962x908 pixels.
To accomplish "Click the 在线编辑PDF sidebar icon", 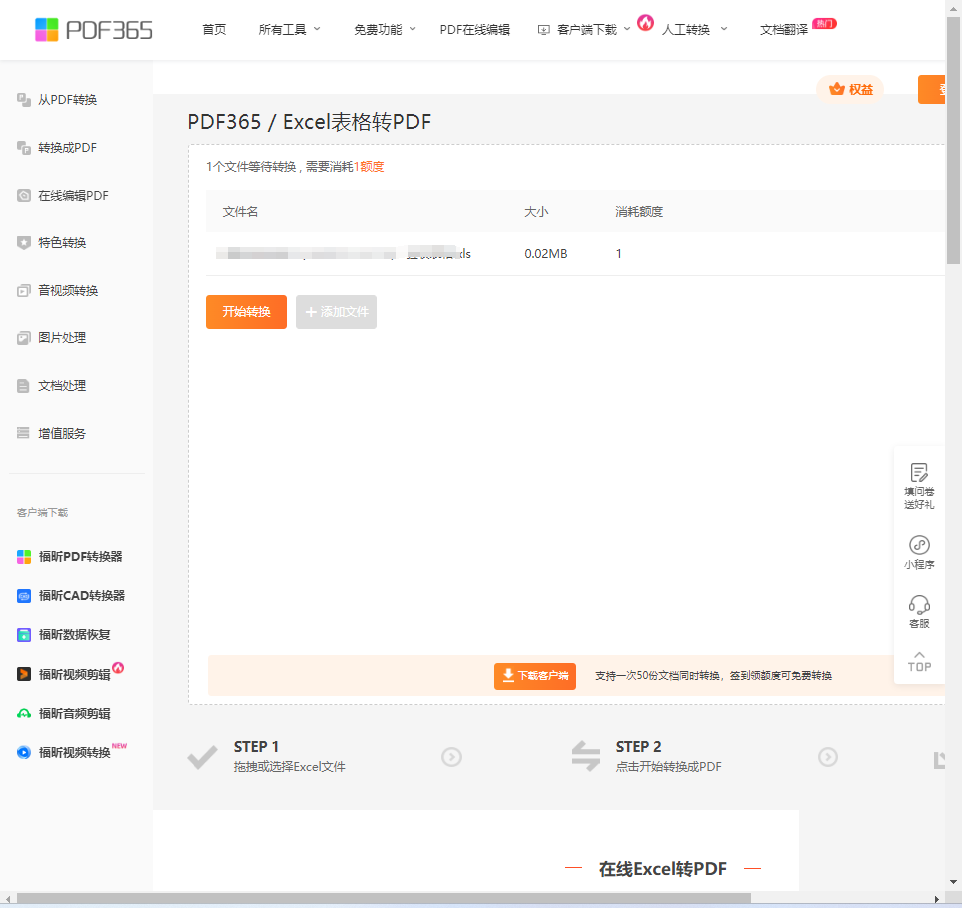I will [x=24, y=196].
